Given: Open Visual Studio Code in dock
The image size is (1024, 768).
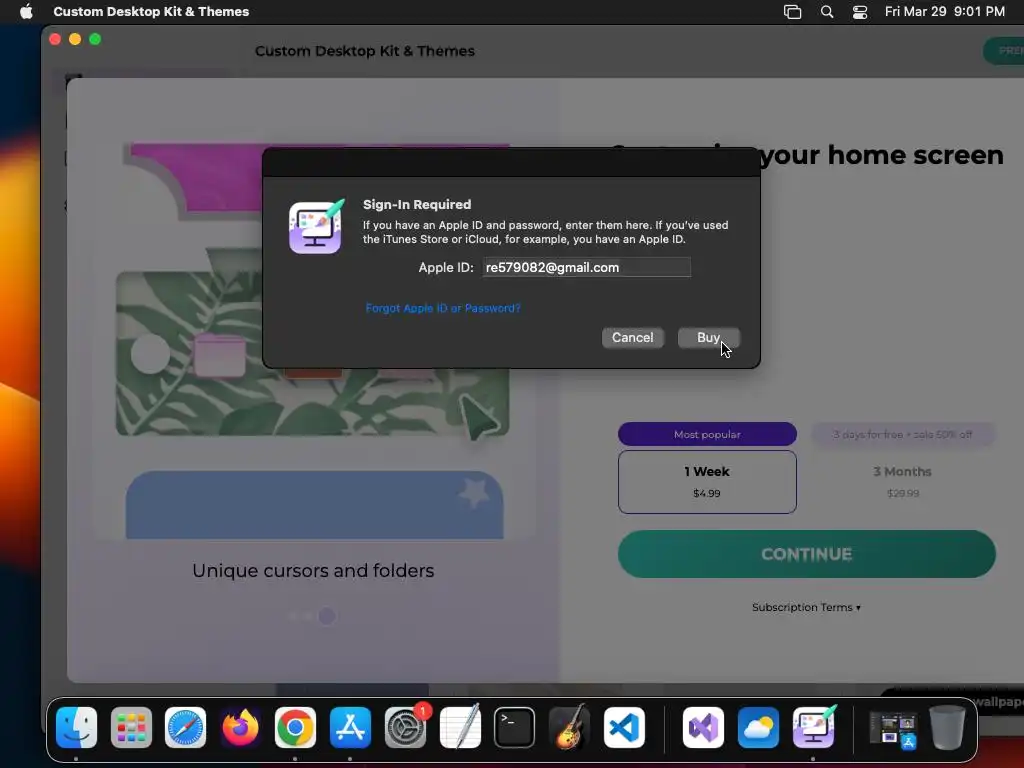Looking at the screenshot, I should [x=624, y=727].
